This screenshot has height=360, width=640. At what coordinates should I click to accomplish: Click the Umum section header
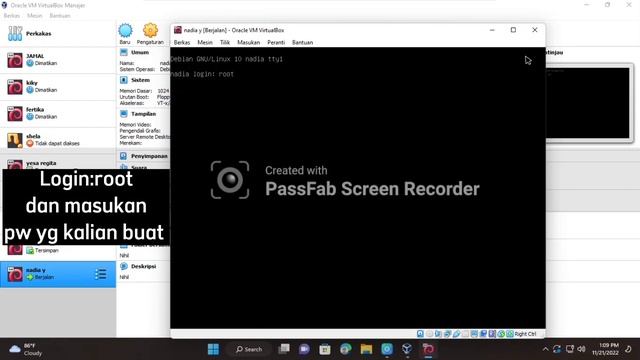140,52
